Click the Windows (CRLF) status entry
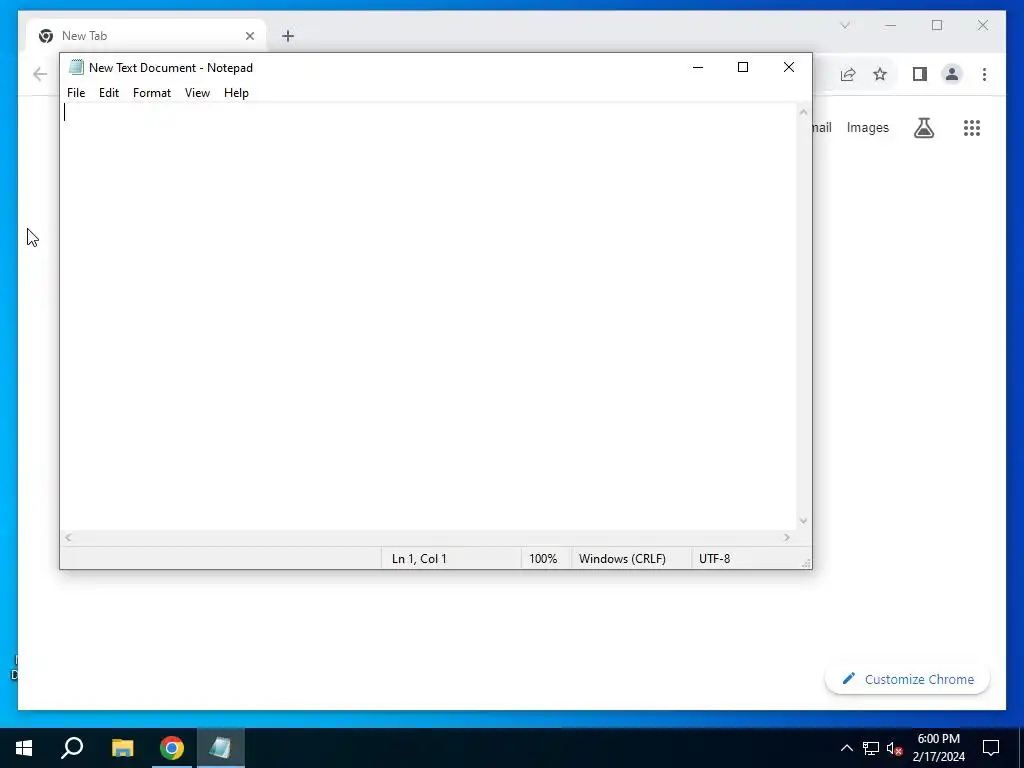The height and width of the screenshot is (768, 1024). pos(622,559)
